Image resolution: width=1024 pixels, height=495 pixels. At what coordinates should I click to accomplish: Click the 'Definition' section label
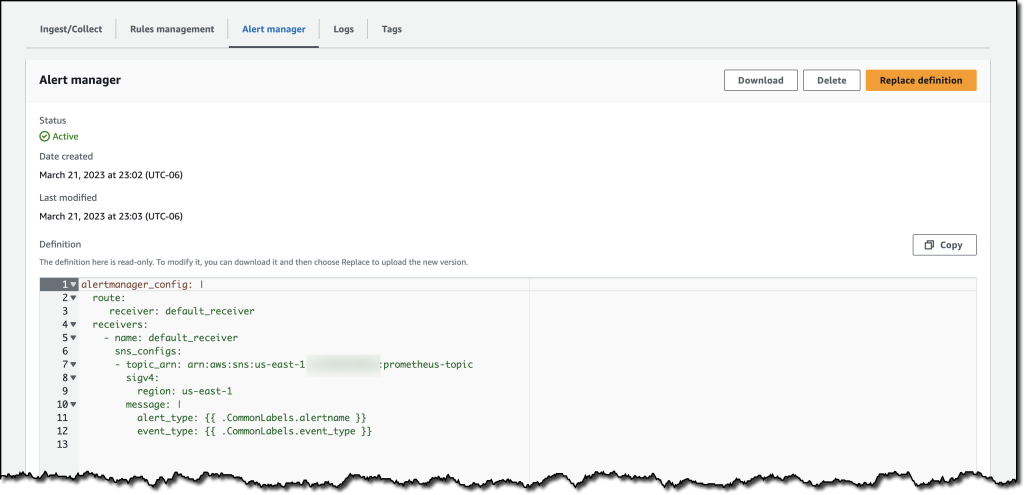tap(60, 244)
